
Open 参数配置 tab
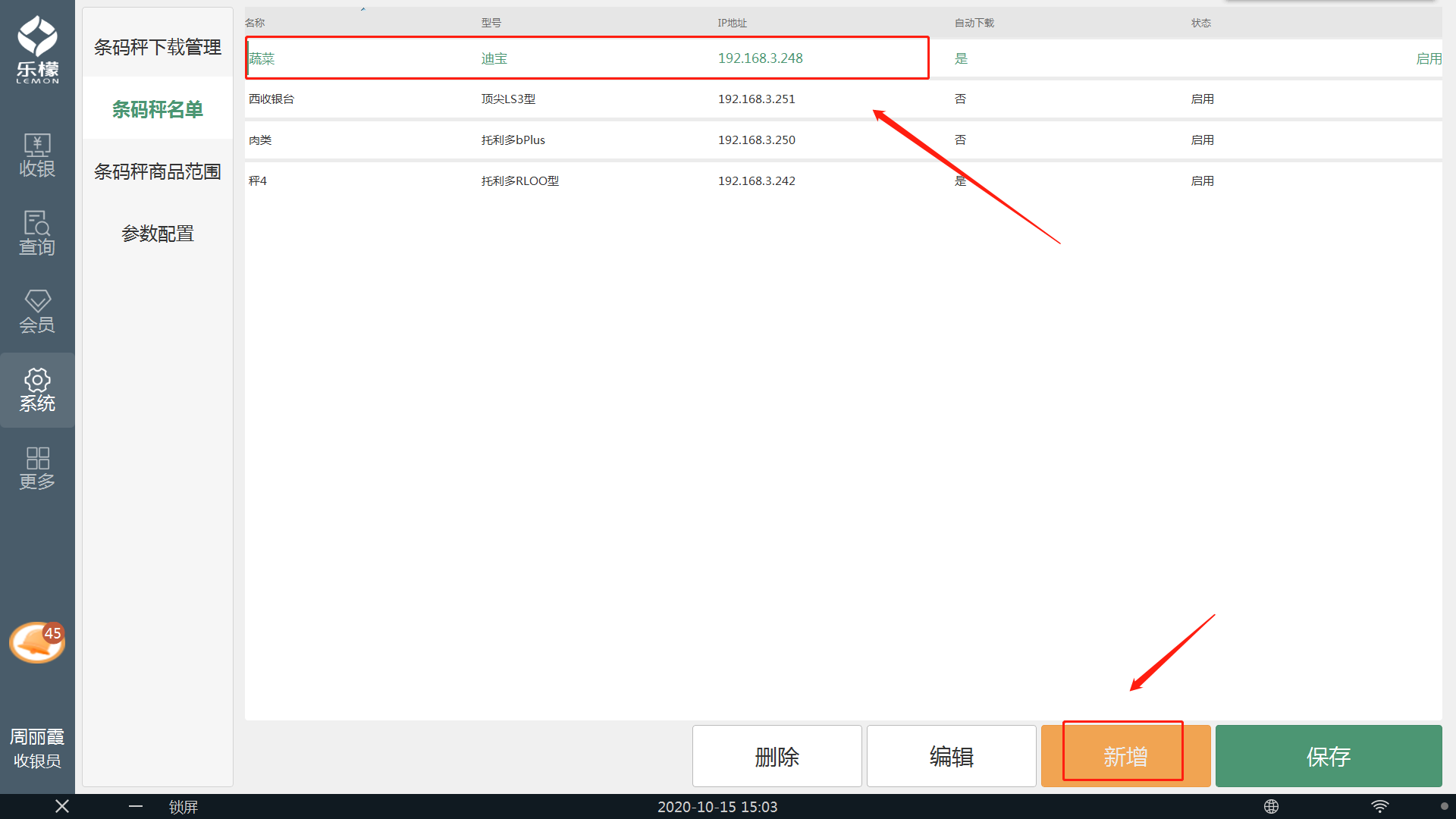158,234
